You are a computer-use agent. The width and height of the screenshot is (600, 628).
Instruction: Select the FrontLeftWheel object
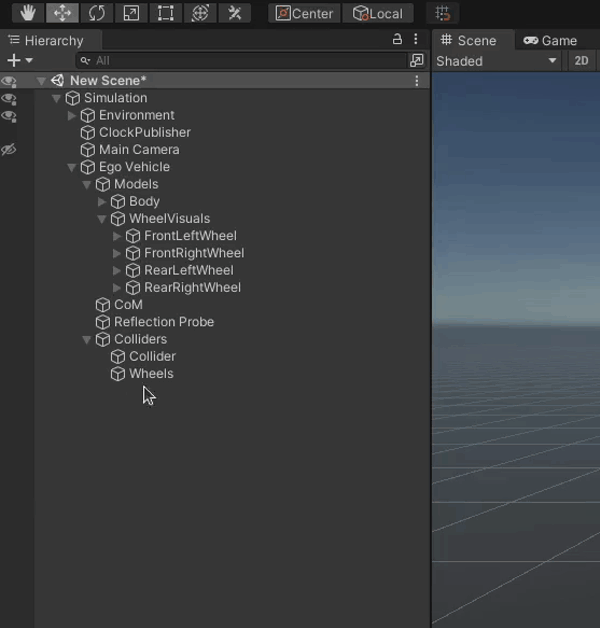[x=190, y=236]
